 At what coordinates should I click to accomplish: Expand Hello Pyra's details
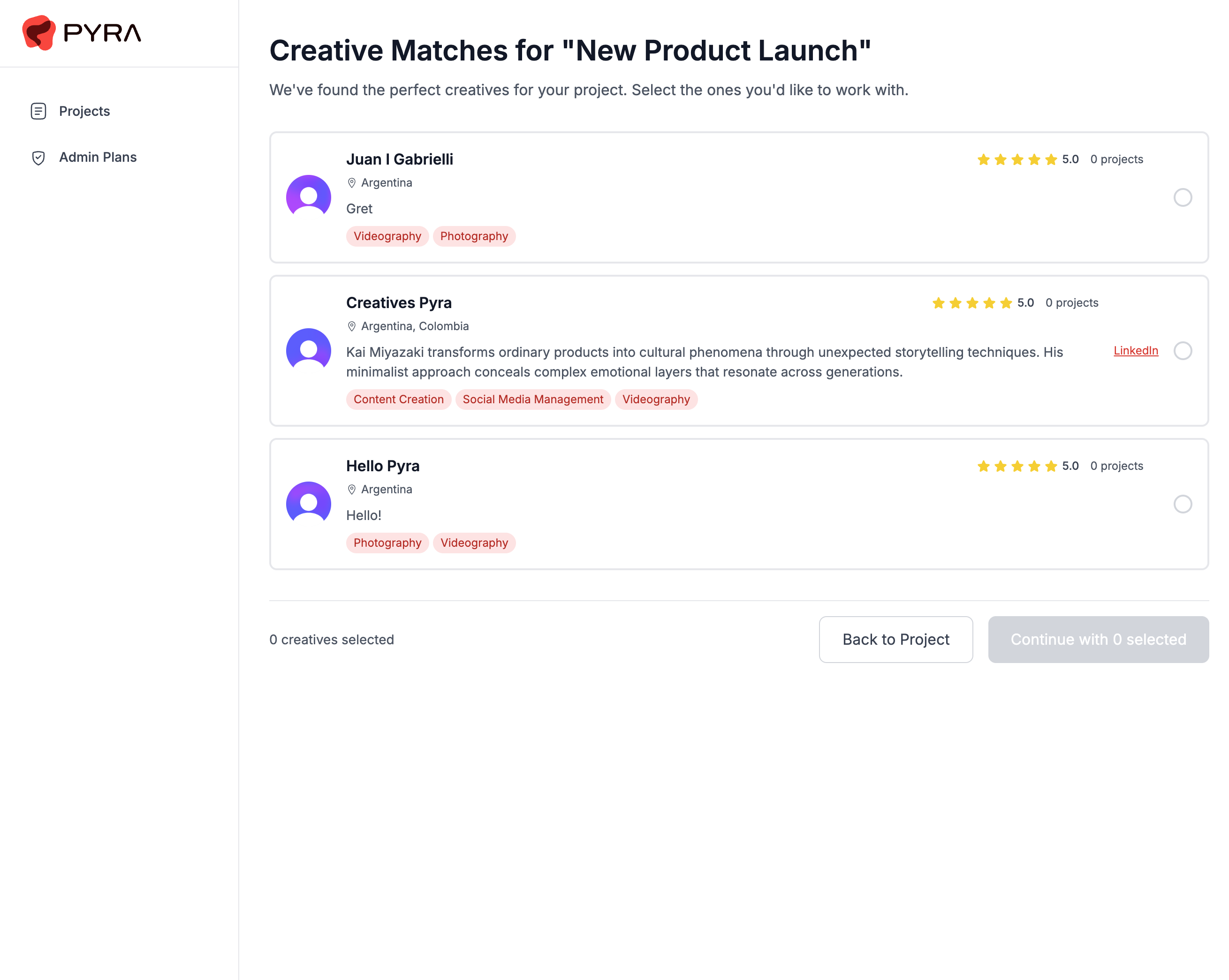(741, 504)
